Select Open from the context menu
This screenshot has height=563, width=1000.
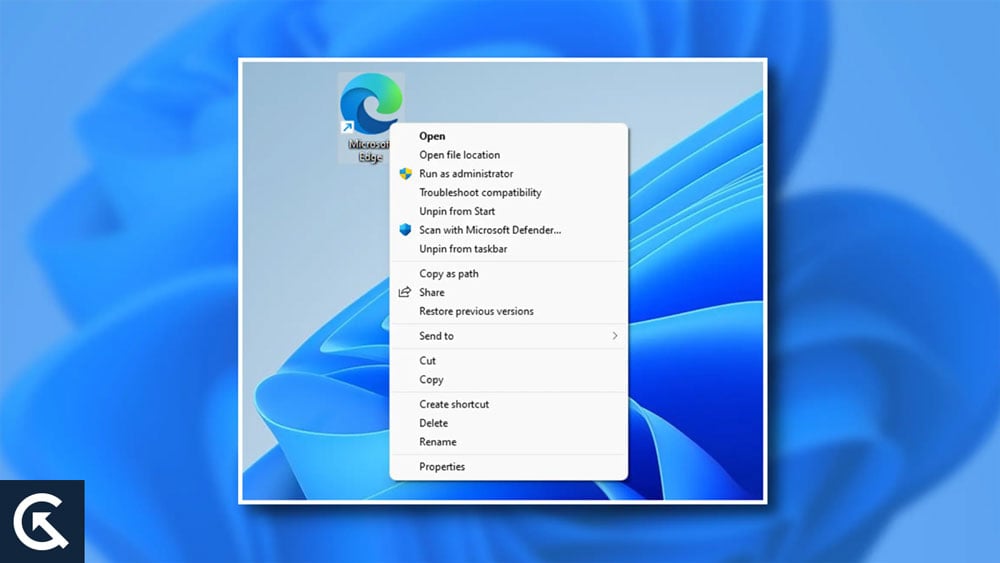tap(432, 136)
